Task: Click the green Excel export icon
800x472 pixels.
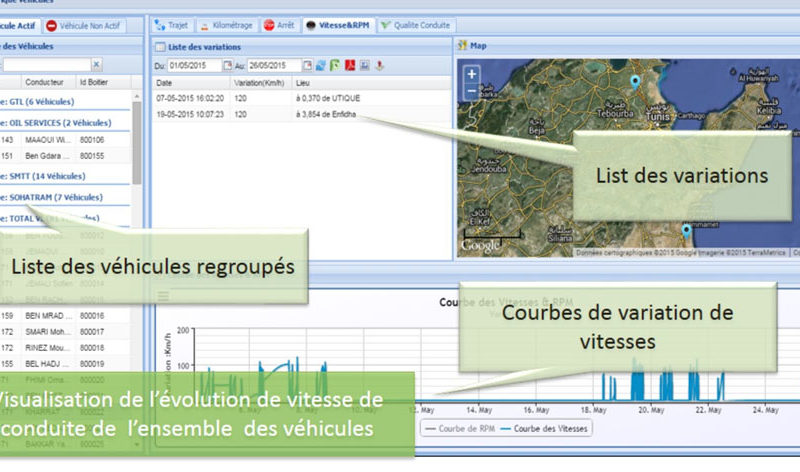Action: [336, 65]
